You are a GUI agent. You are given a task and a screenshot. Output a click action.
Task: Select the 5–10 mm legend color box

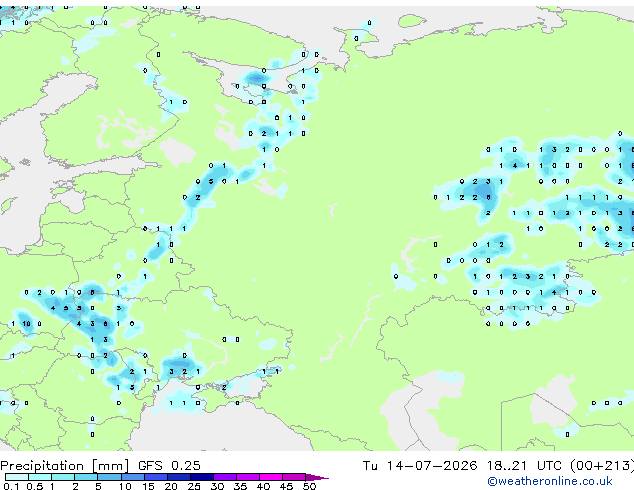(109, 477)
